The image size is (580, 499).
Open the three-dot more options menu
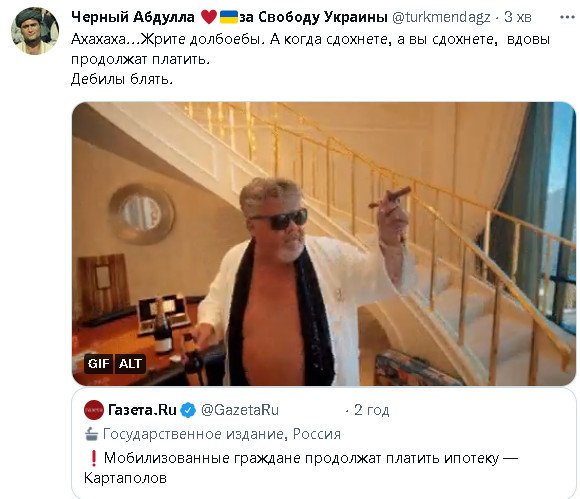pyautogui.click(x=567, y=17)
